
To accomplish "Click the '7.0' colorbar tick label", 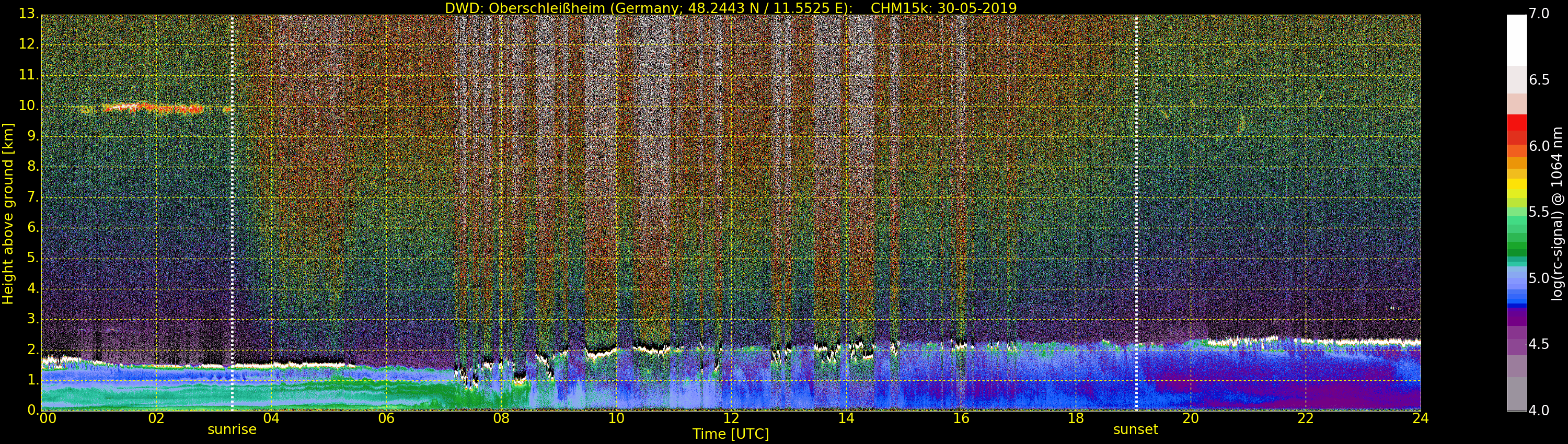I will point(1539,14).
